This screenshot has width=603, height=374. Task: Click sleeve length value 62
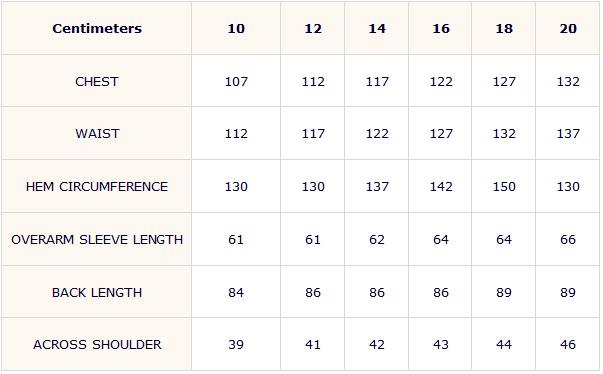(x=377, y=240)
